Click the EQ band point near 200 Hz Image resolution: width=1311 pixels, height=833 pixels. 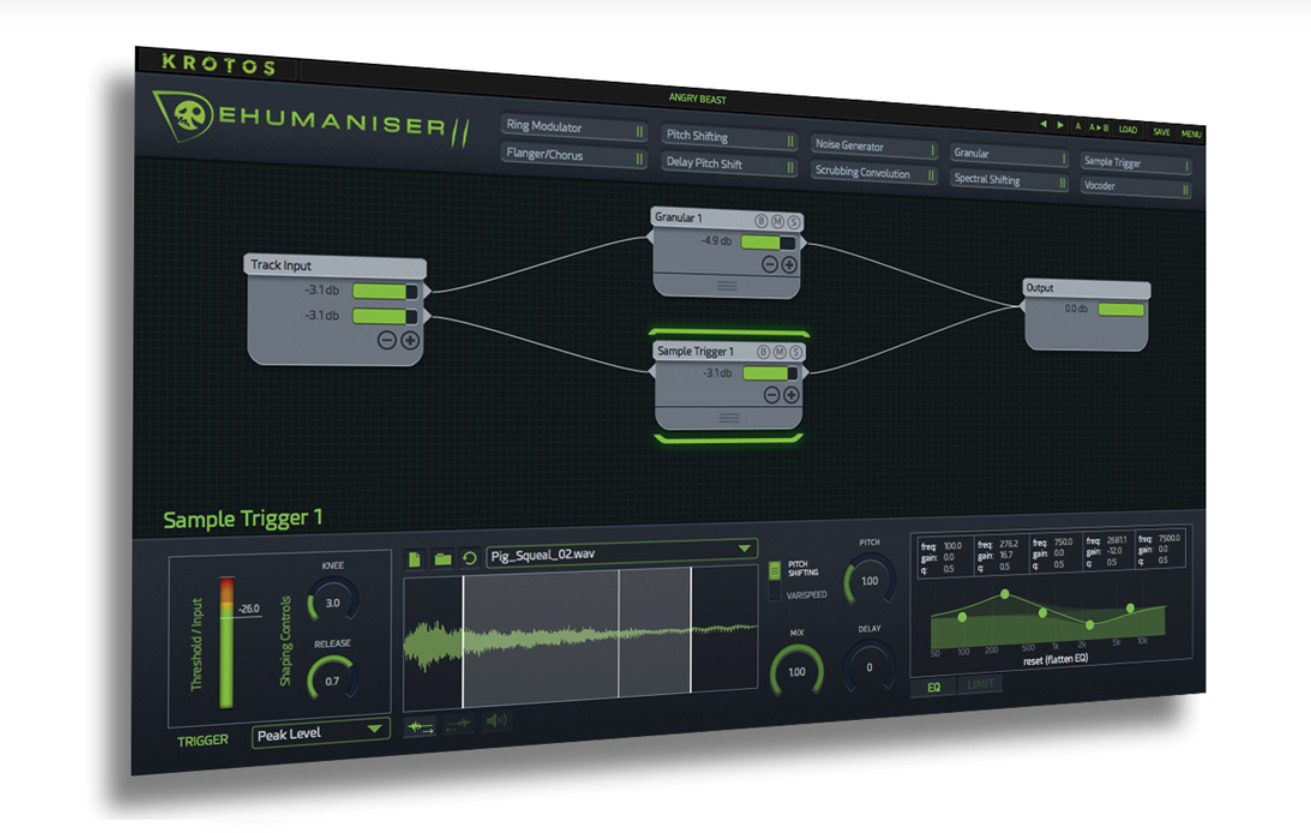(1005, 595)
